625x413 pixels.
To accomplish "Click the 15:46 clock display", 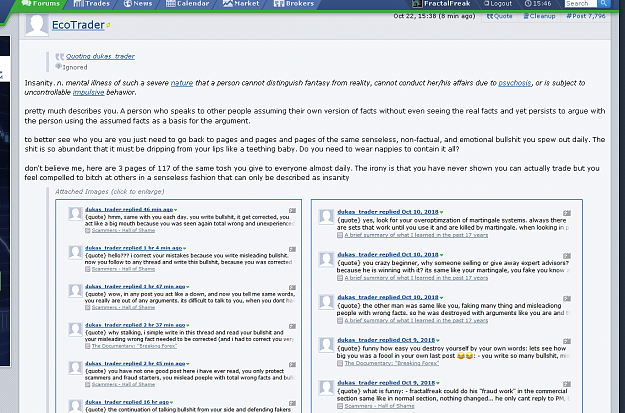I will [x=538, y=4].
